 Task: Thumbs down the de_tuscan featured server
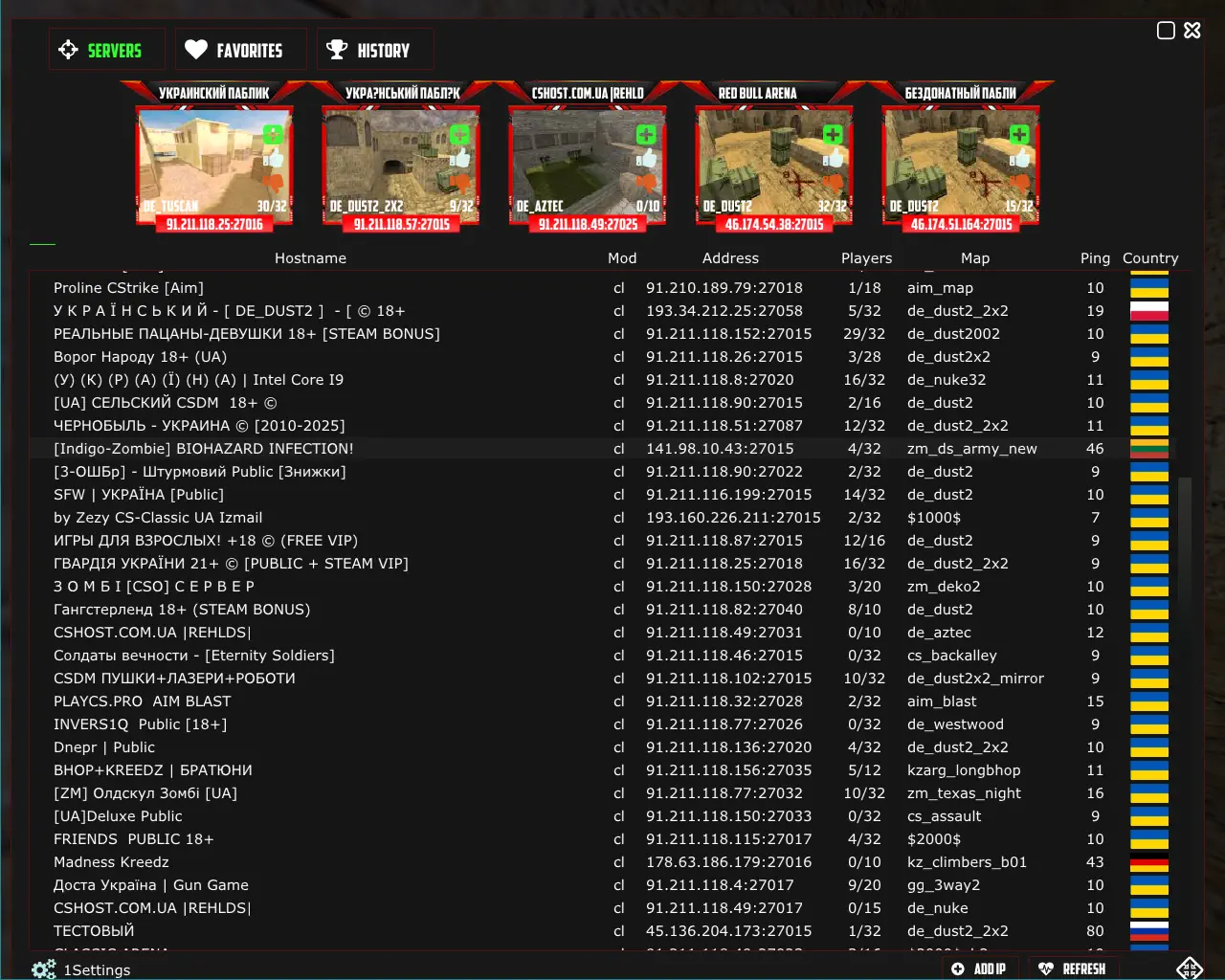pos(273,182)
